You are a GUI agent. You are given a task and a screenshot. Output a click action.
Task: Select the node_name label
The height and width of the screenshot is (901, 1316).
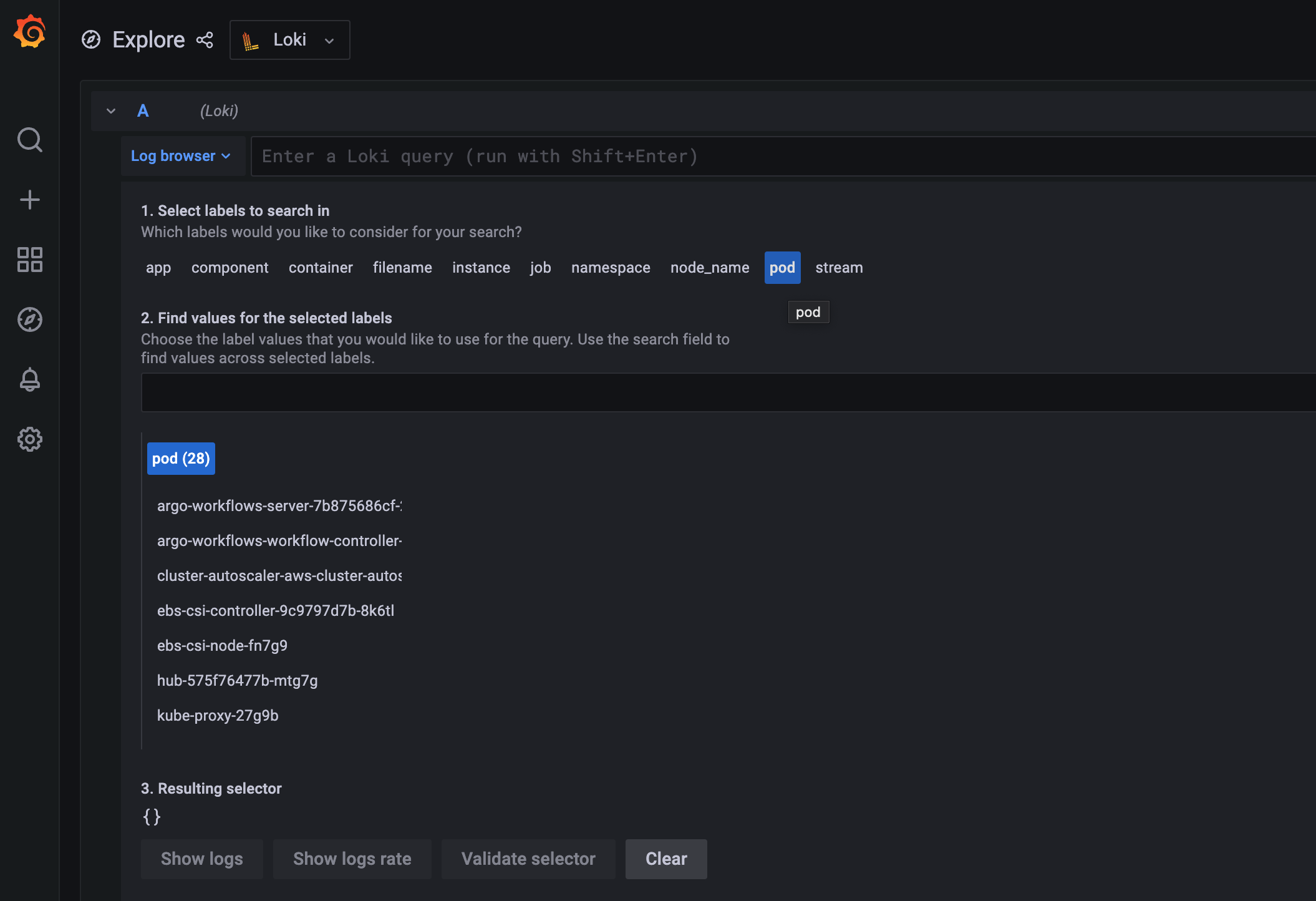(710, 268)
